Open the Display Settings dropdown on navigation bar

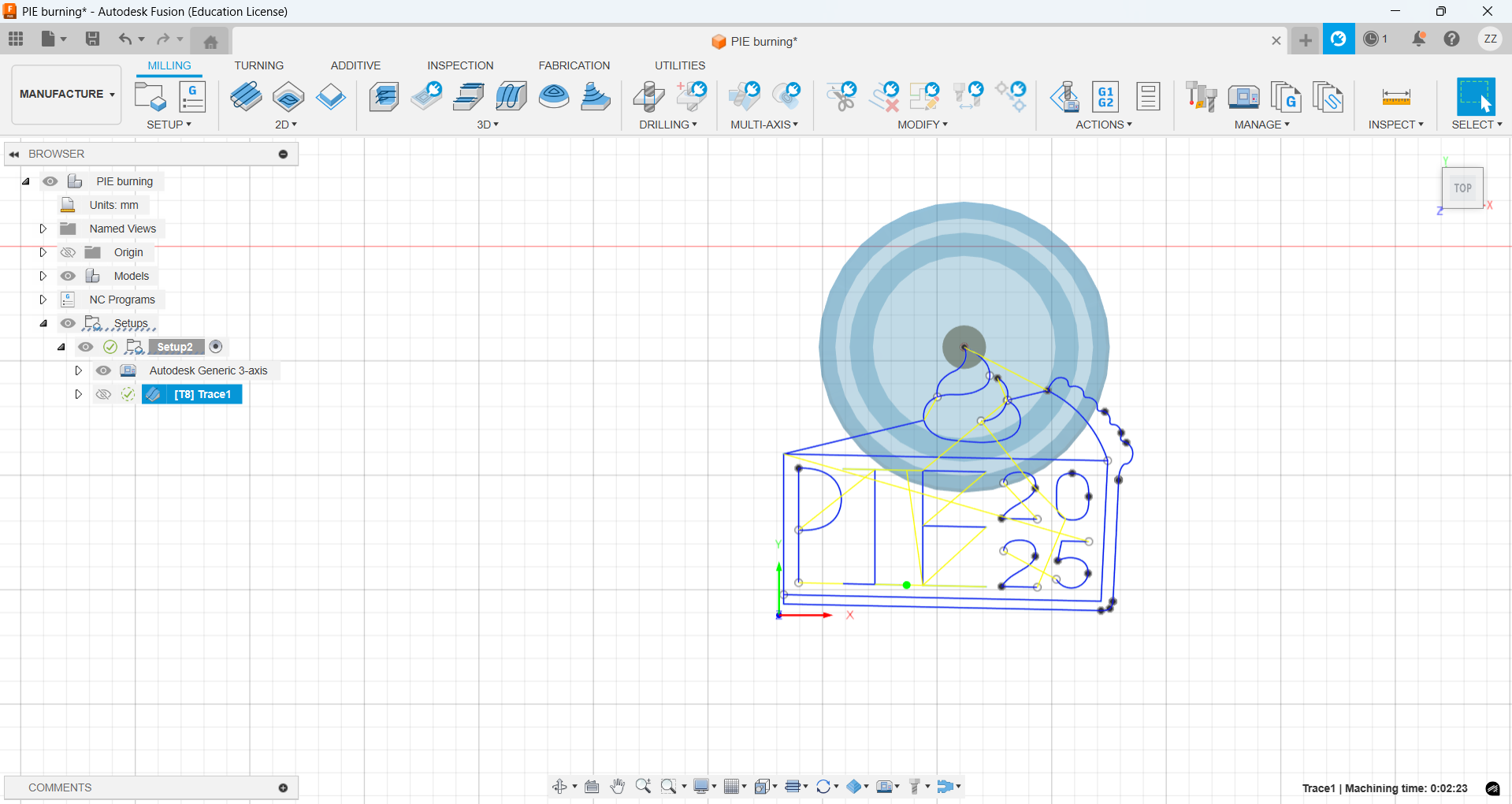(x=713, y=786)
